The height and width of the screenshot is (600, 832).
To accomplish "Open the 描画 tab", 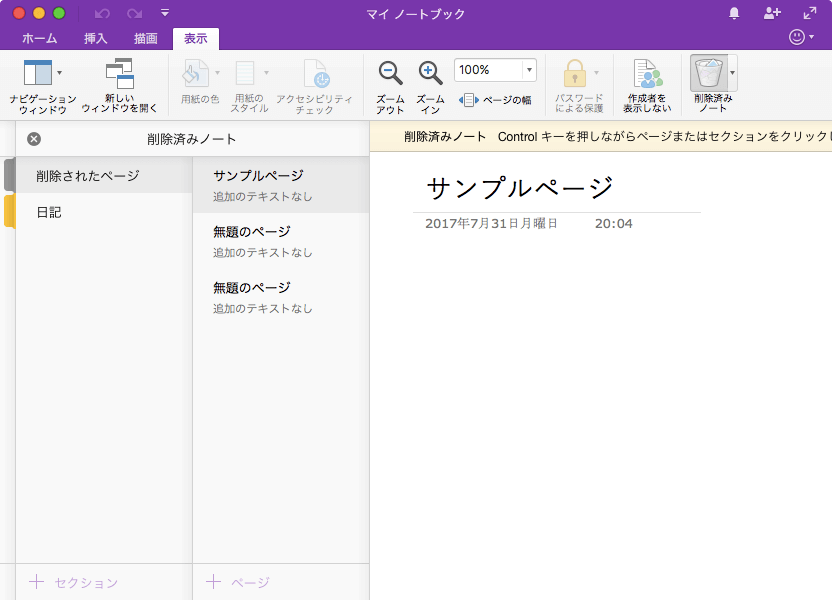I will (146, 39).
